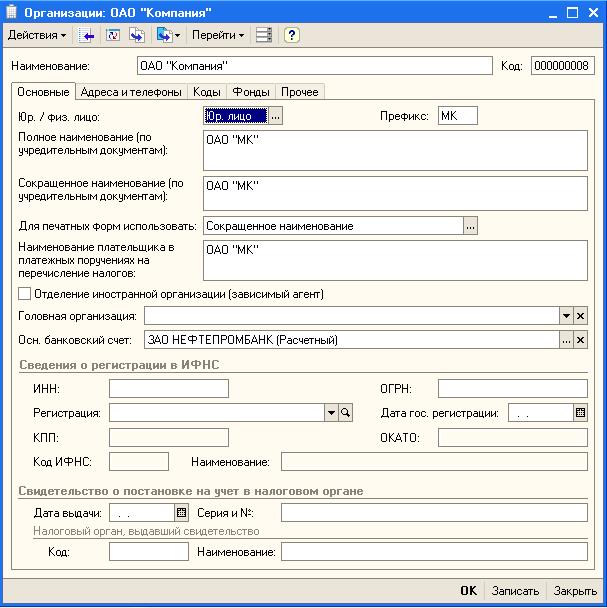Open the Перейти menu

217,35
